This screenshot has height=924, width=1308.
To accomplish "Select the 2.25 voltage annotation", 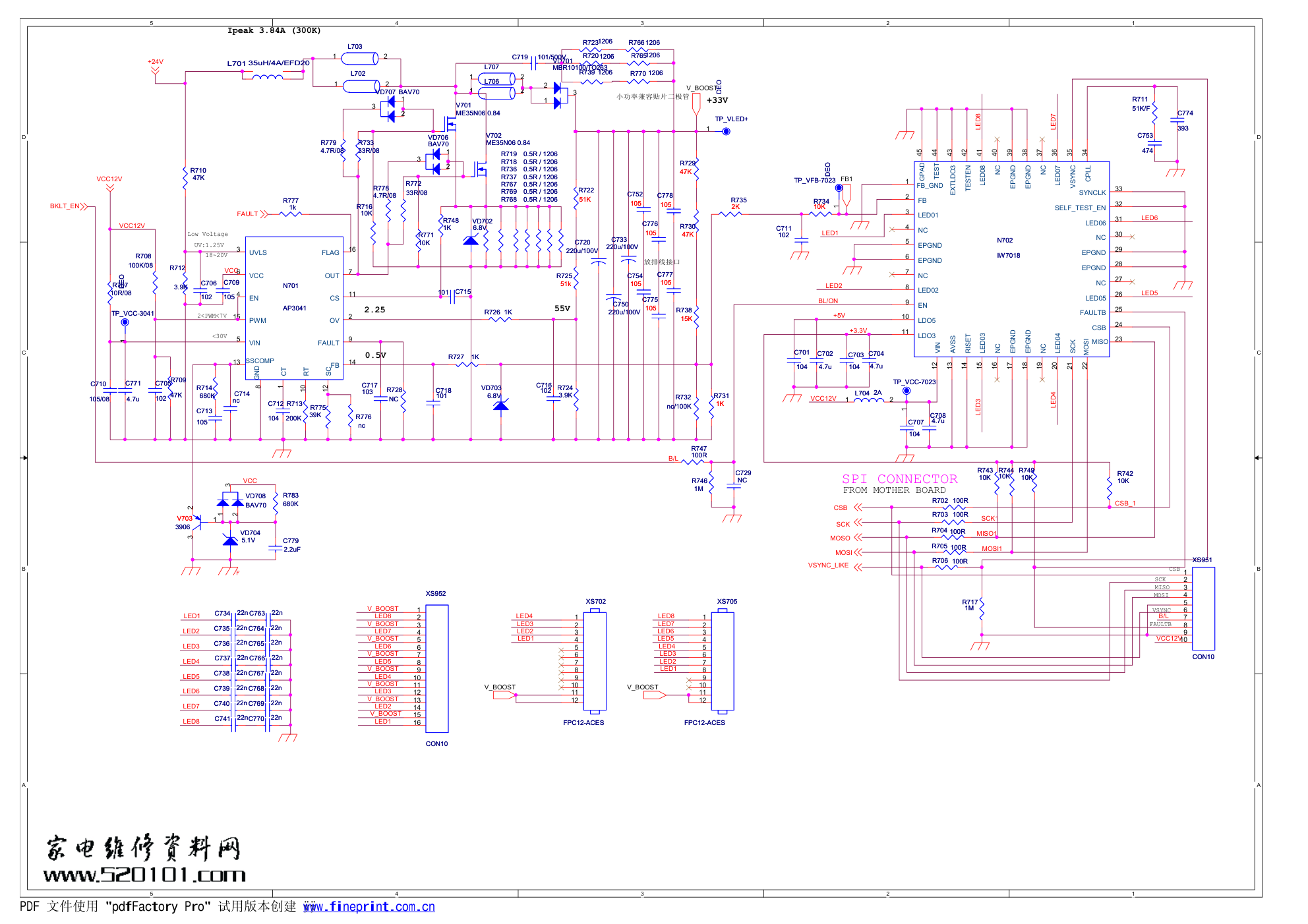I will pos(374,310).
